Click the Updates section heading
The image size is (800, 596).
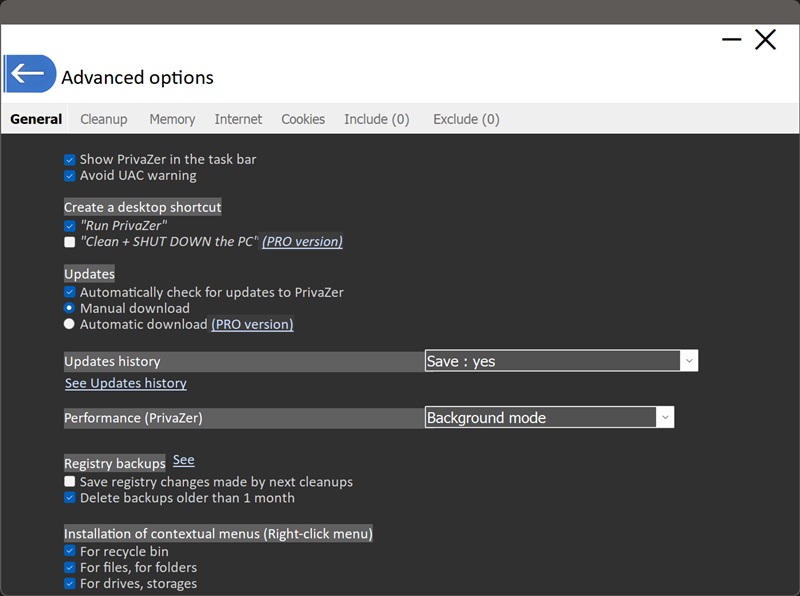[89, 274]
